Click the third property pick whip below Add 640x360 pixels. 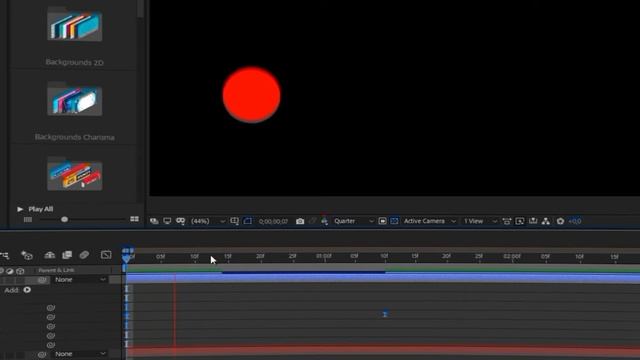tap(51, 327)
